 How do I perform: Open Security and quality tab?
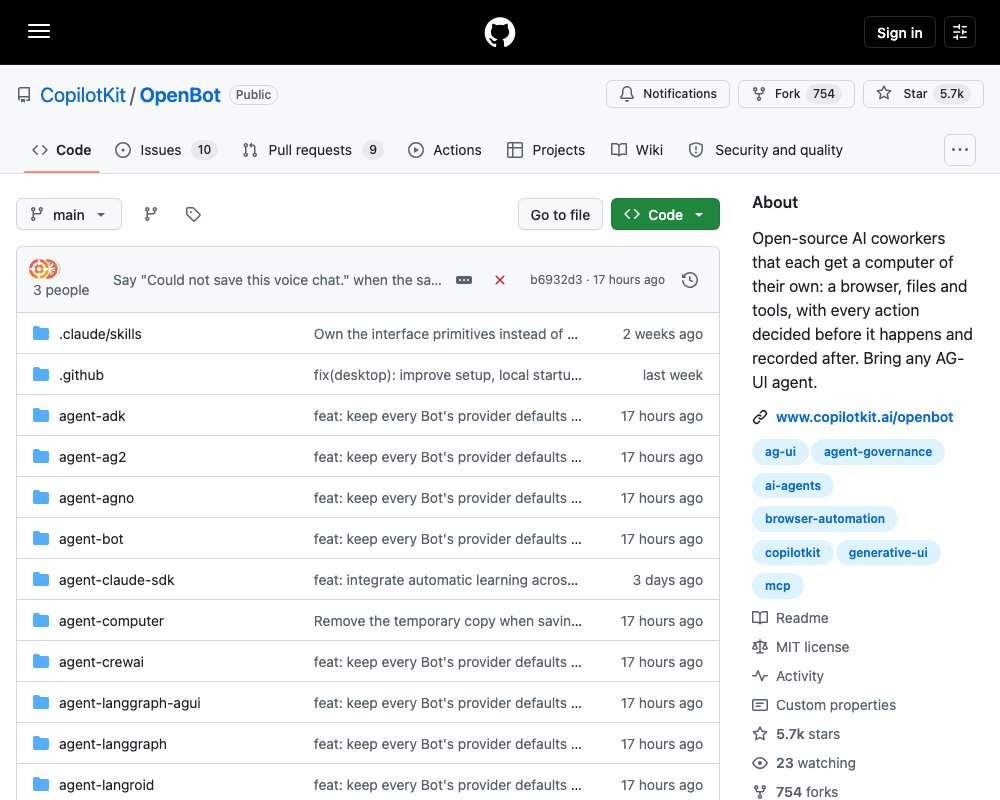[765, 150]
